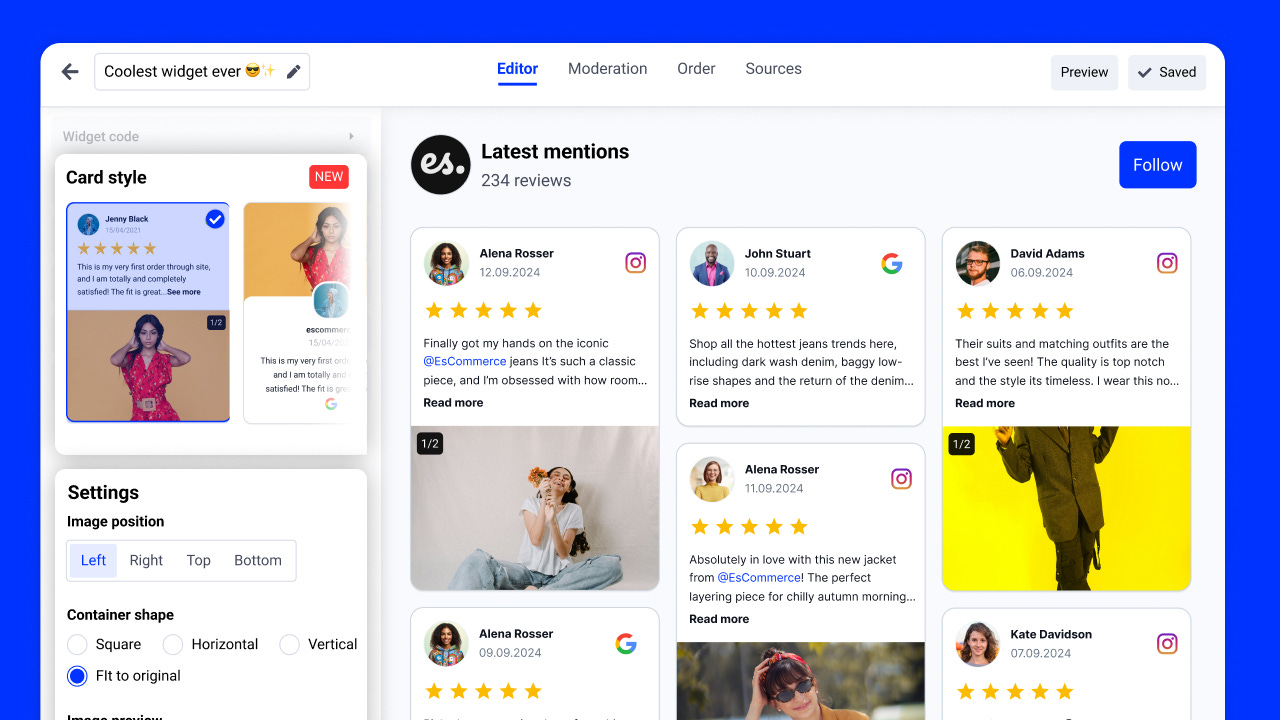Open the Moderation tab

[x=608, y=69]
